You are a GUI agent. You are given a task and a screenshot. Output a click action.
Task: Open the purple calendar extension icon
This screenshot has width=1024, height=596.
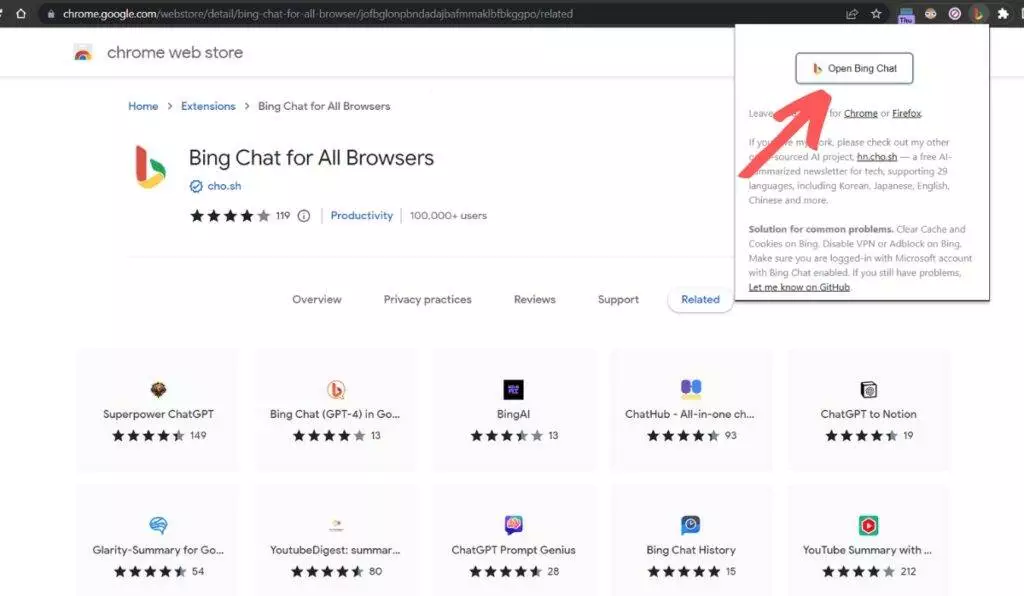[x=906, y=14]
